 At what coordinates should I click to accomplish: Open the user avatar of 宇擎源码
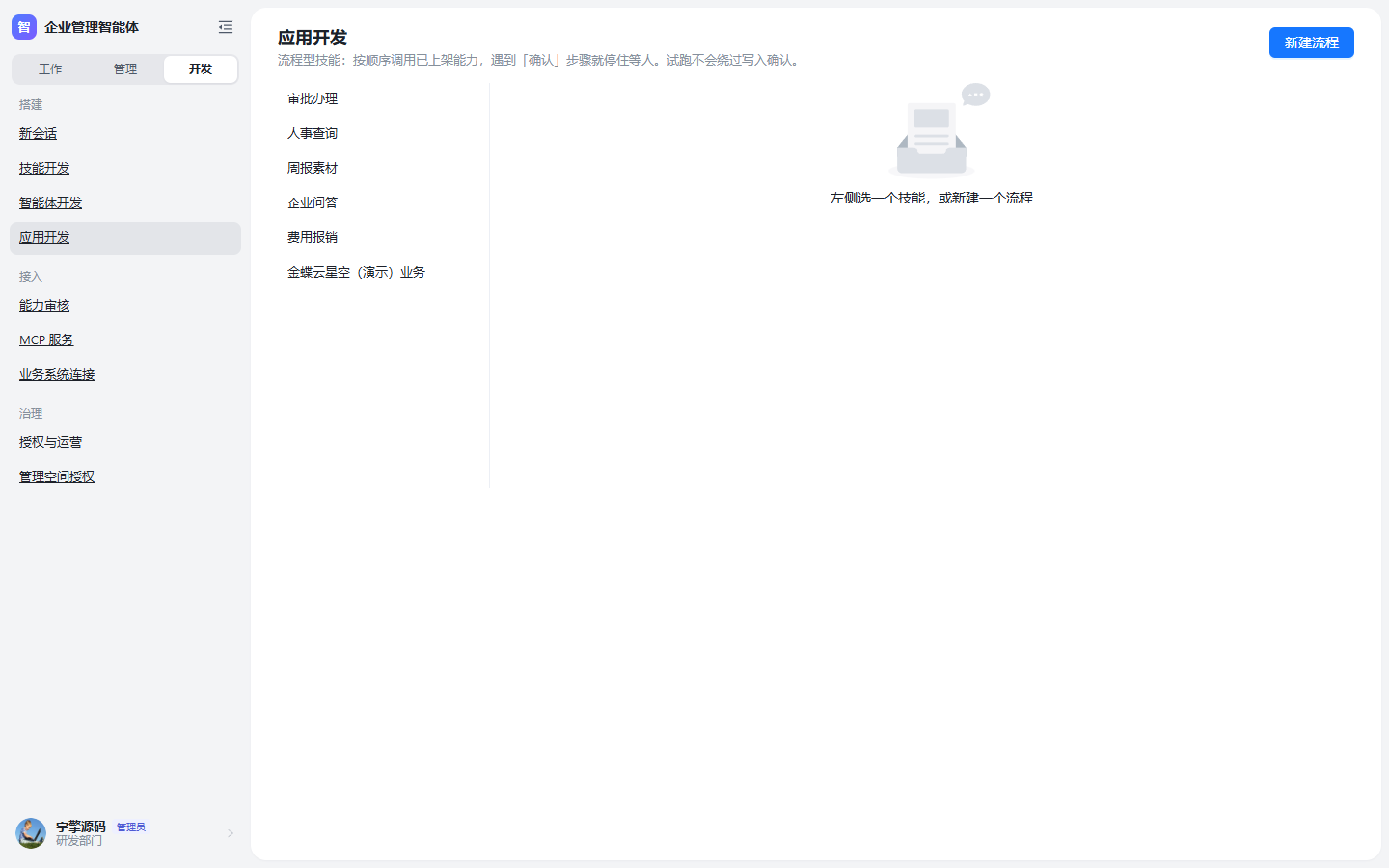[x=31, y=833]
